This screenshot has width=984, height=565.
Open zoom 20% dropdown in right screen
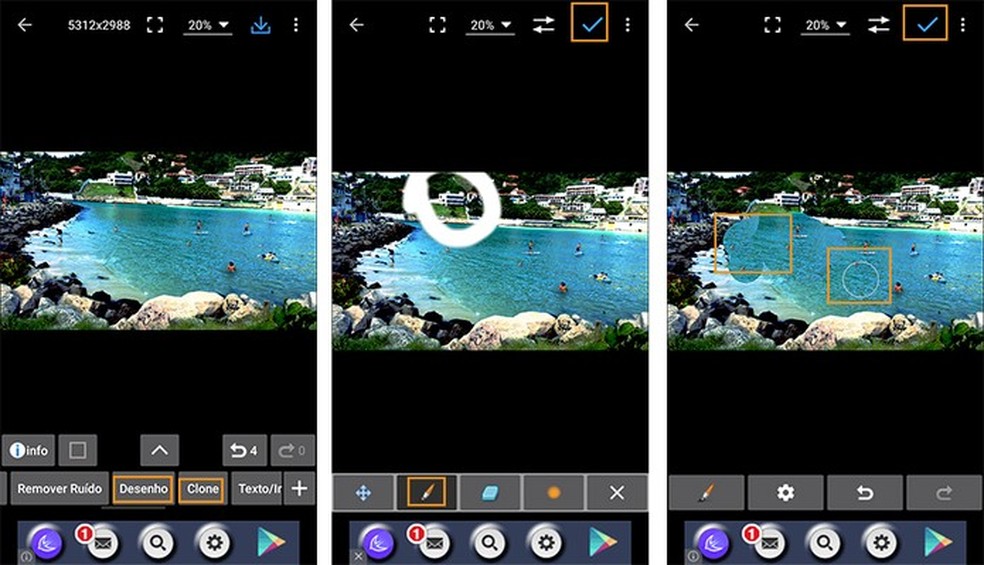pyautogui.click(x=825, y=26)
